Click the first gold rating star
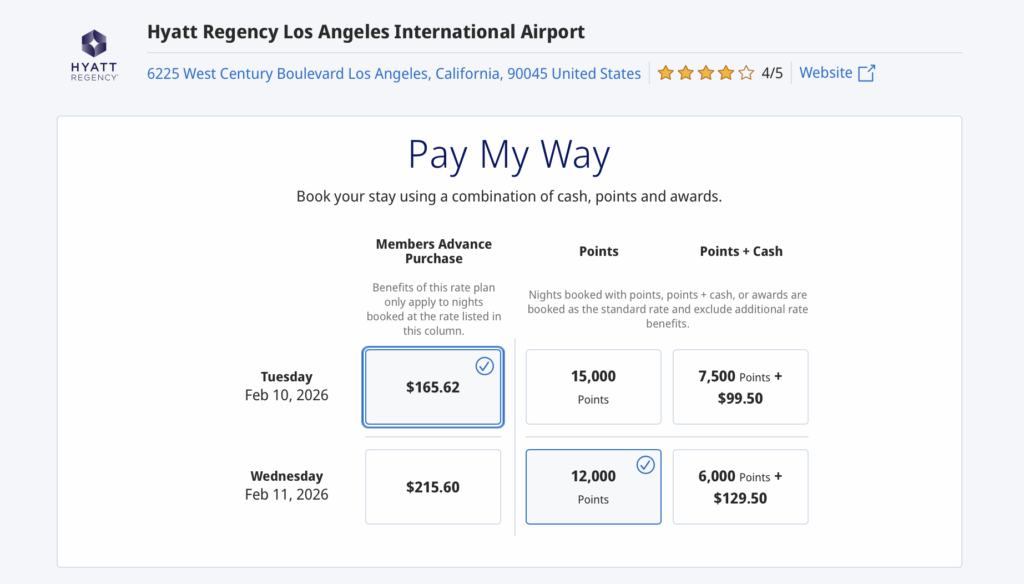Image resolution: width=1024 pixels, height=584 pixels. tap(665, 73)
